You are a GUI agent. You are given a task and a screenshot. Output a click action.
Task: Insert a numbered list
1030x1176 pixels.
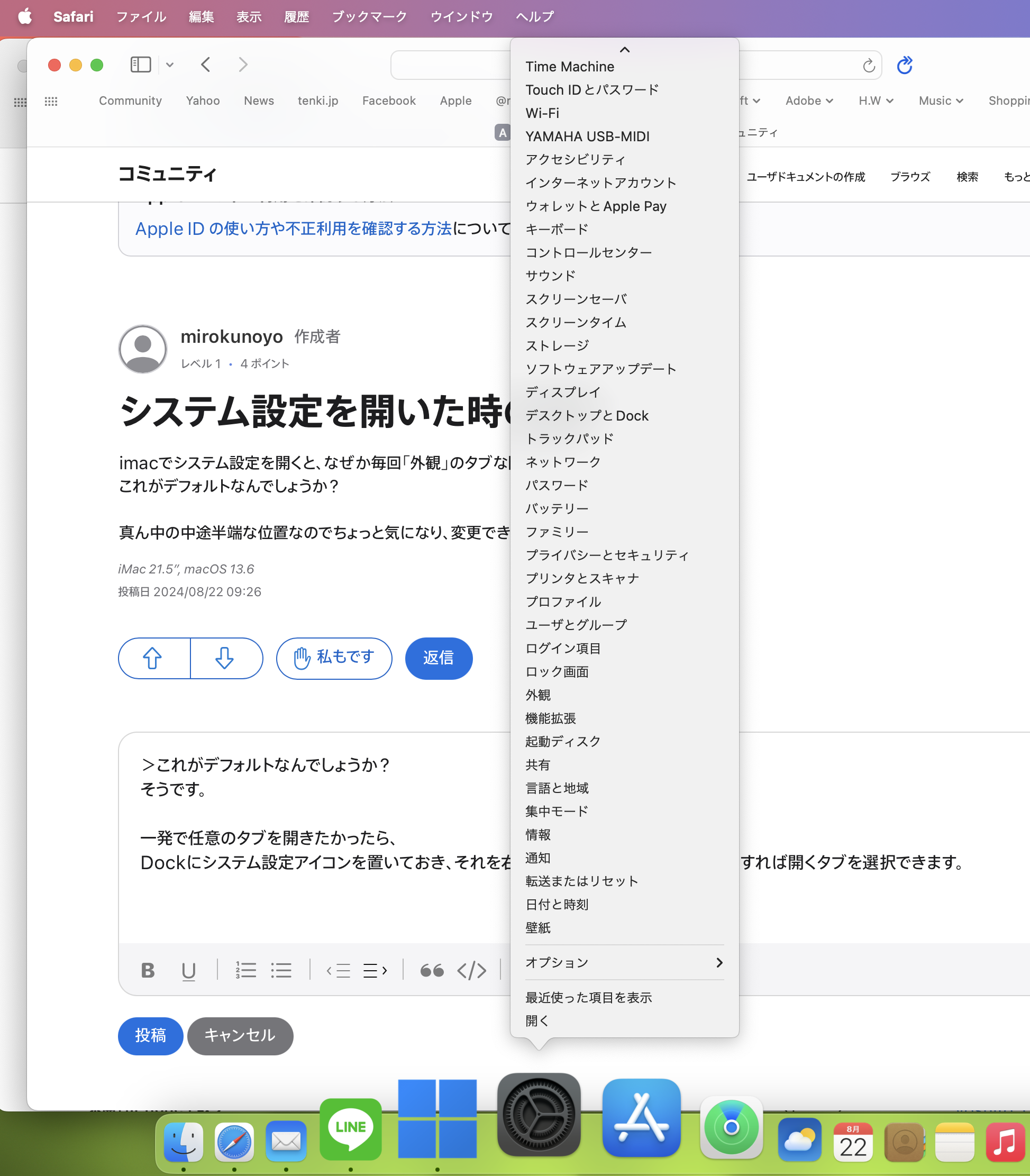point(245,971)
